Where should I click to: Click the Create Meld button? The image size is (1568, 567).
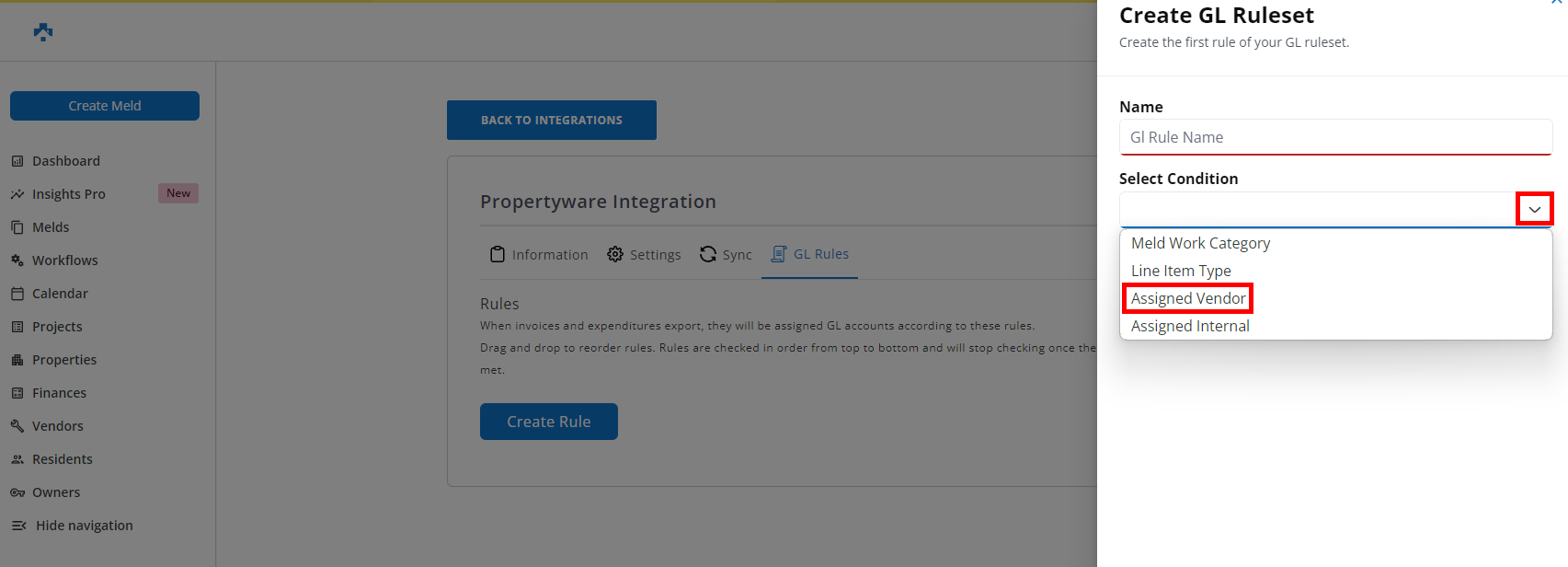coord(105,106)
